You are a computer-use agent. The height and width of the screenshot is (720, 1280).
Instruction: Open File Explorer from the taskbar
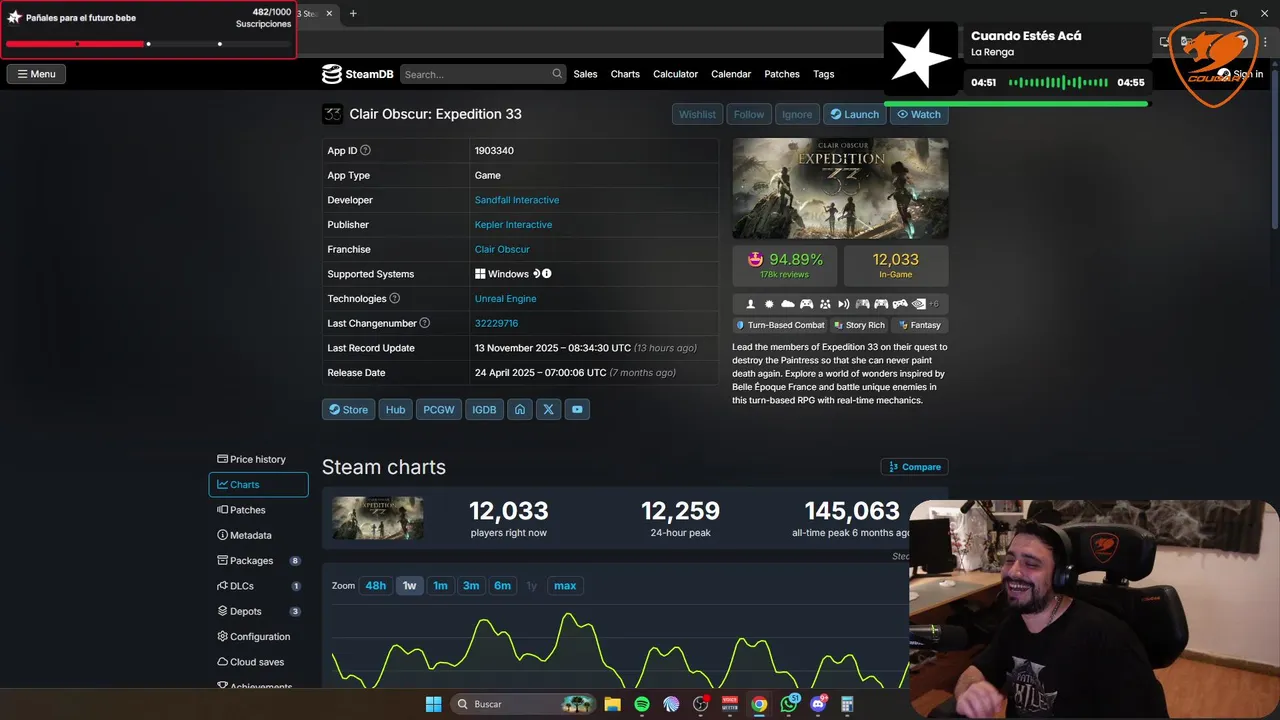(x=612, y=704)
